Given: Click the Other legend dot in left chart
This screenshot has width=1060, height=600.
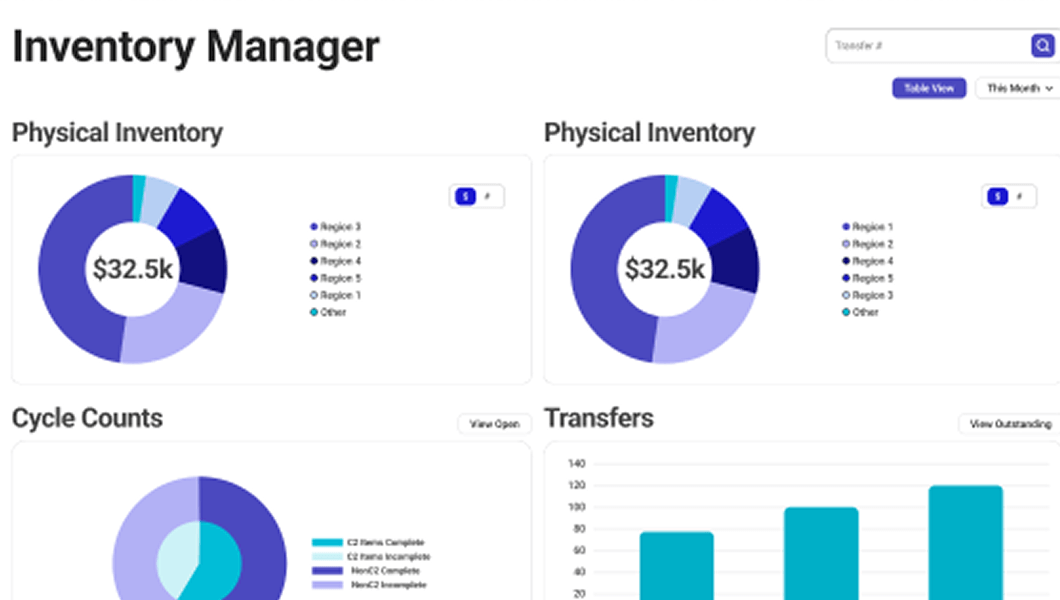Looking at the screenshot, I should pos(314,313).
